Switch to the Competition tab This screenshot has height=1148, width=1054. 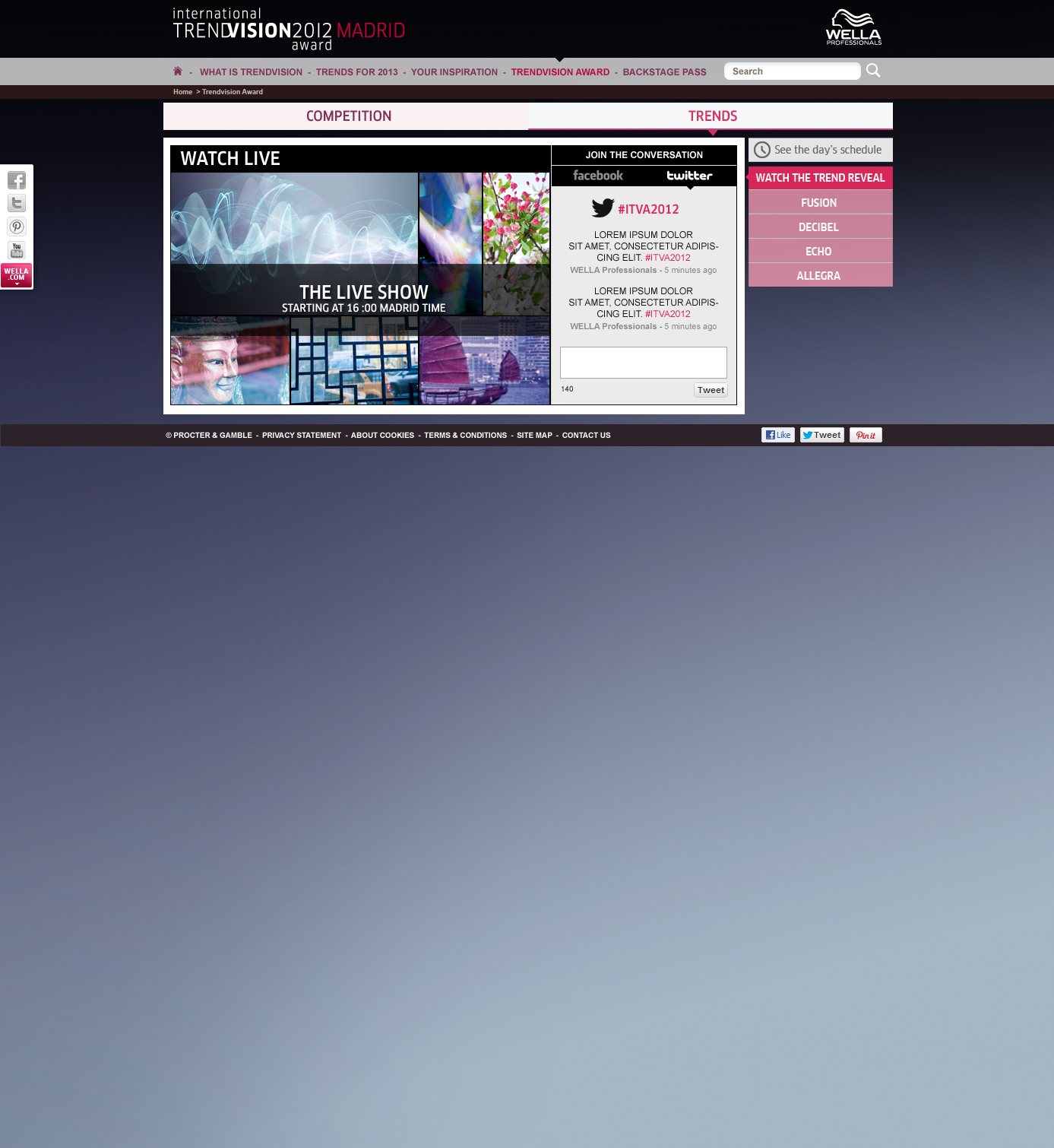(346, 116)
